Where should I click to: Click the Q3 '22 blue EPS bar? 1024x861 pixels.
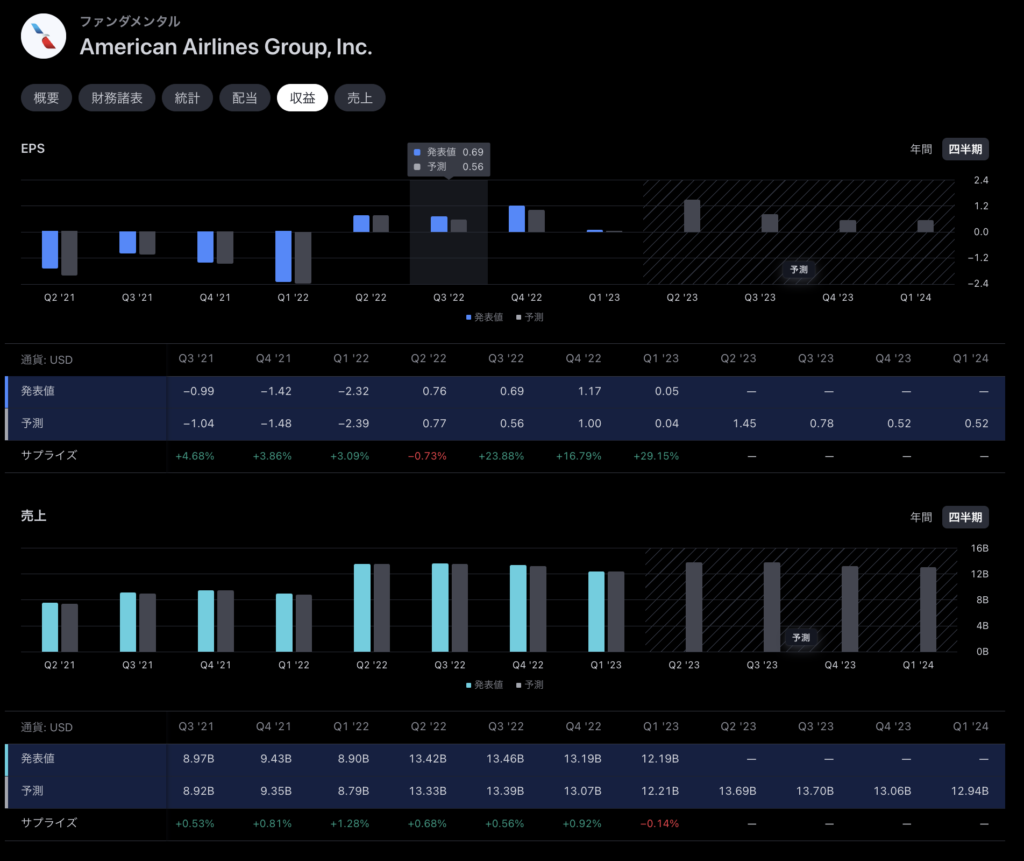439,224
